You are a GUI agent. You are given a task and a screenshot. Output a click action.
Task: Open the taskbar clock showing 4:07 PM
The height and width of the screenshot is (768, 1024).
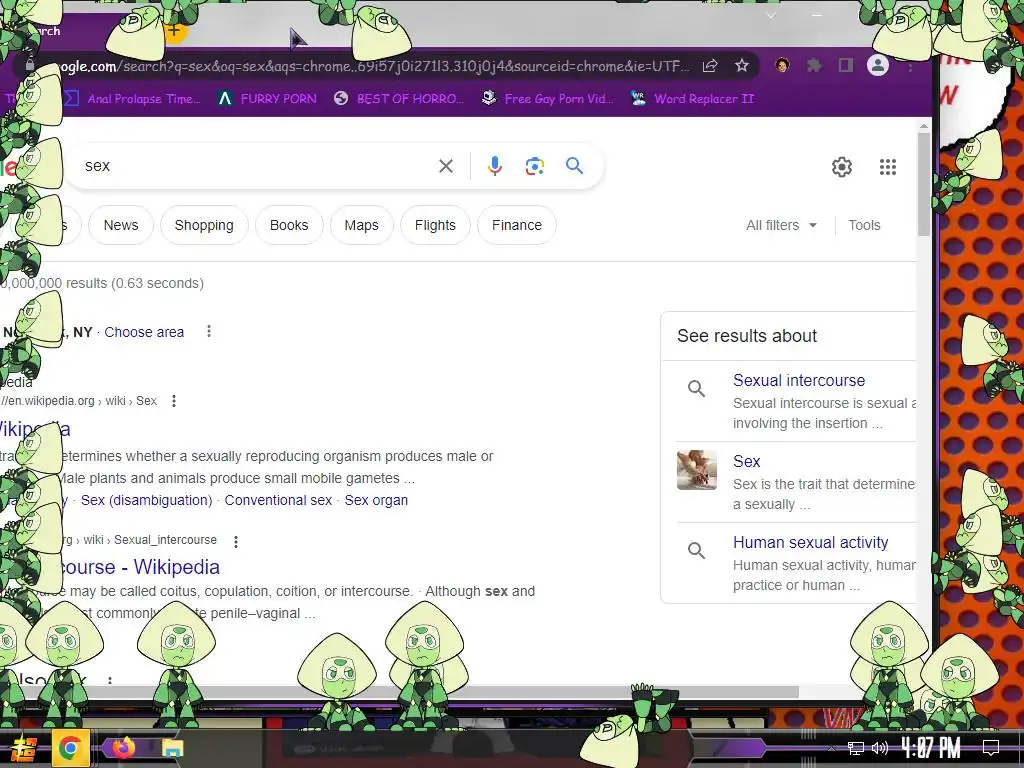(x=931, y=748)
